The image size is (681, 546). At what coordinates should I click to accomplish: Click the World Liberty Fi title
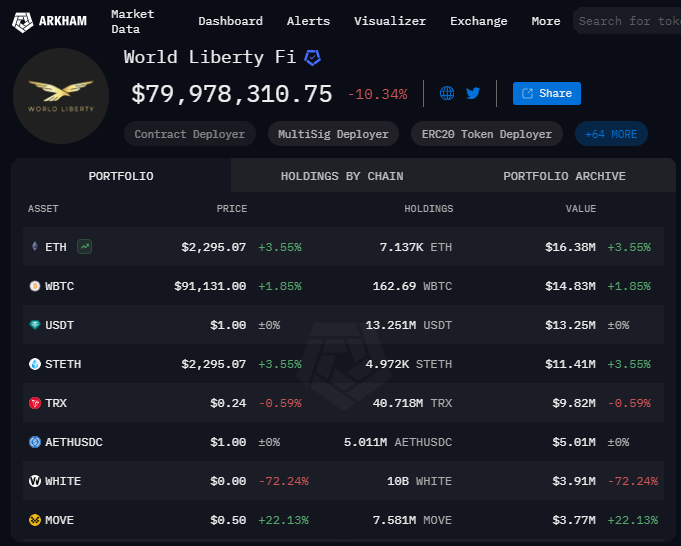[x=210, y=57]
